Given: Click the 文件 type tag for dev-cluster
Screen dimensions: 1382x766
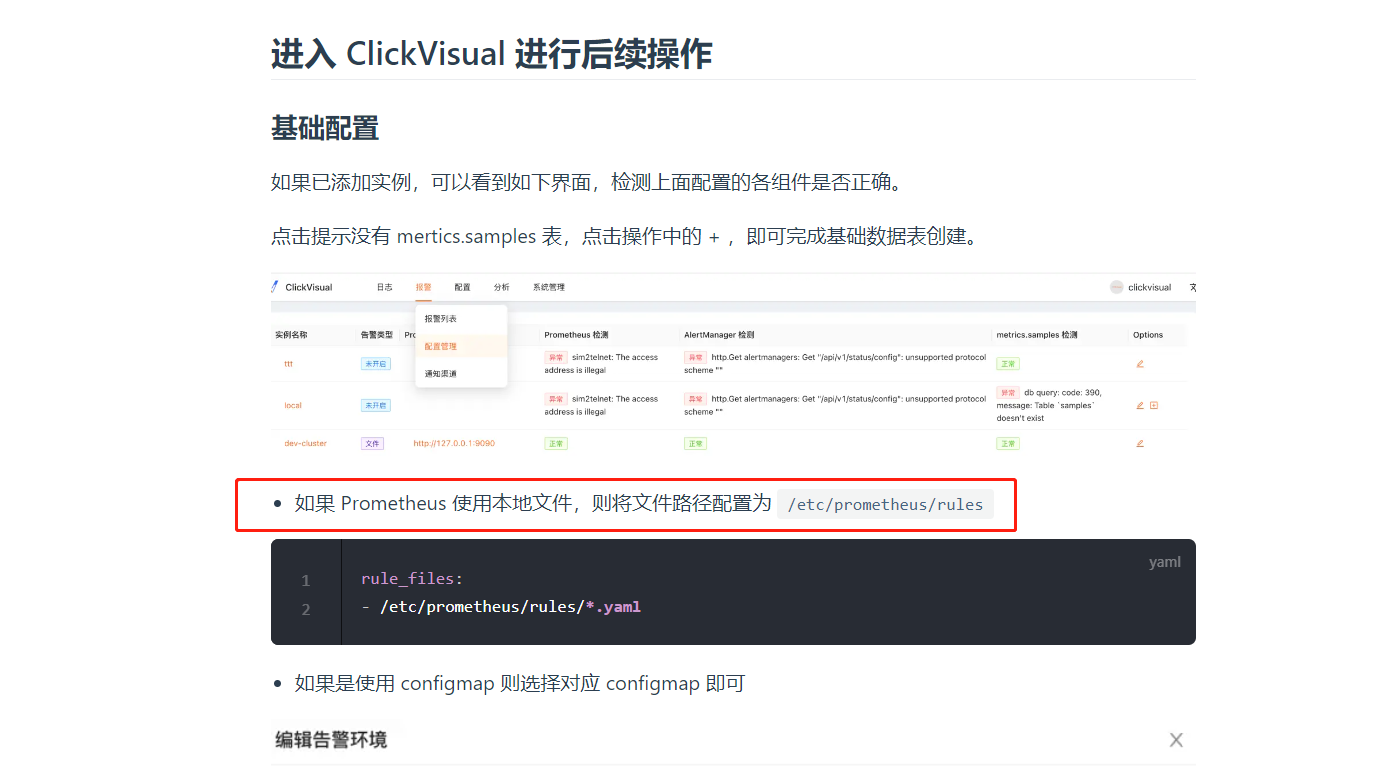Looking at the screenshot, I should 372,443.
